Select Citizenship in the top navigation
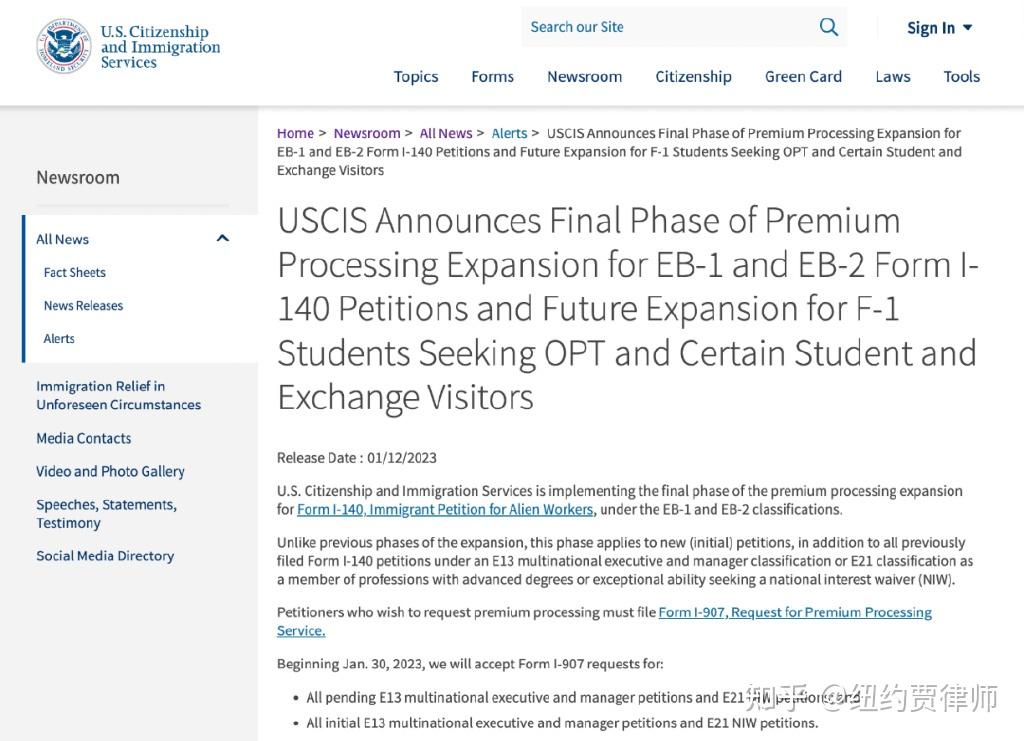The width and height of the screenshot is (1024, 741). point(693,76)
